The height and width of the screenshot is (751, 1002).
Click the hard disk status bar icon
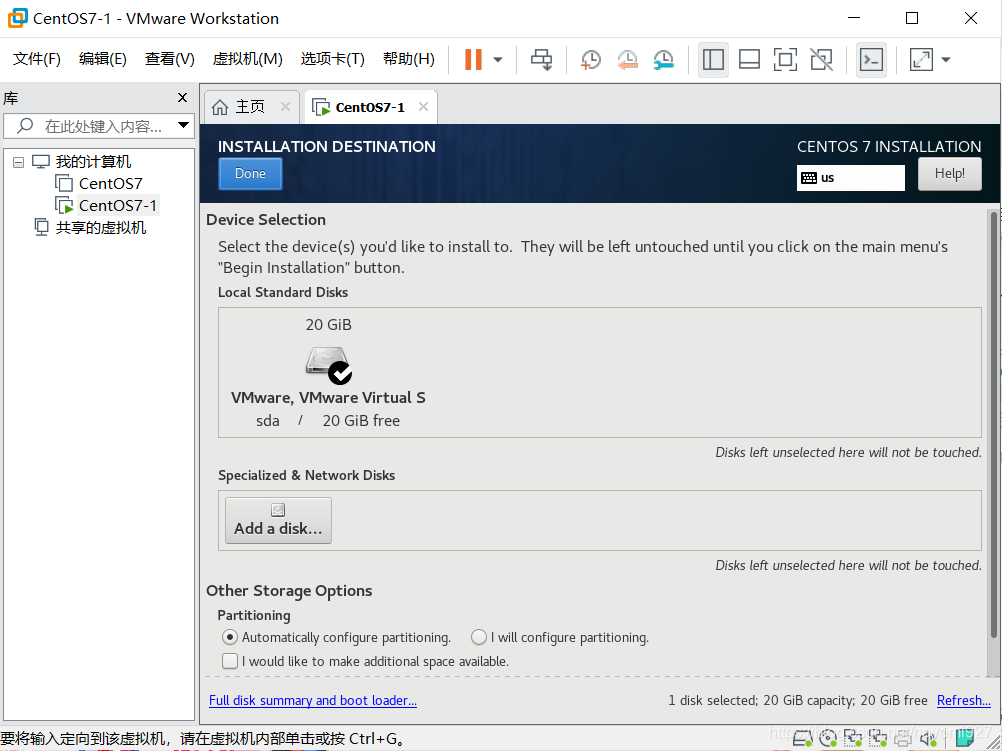tap(803, 739)
